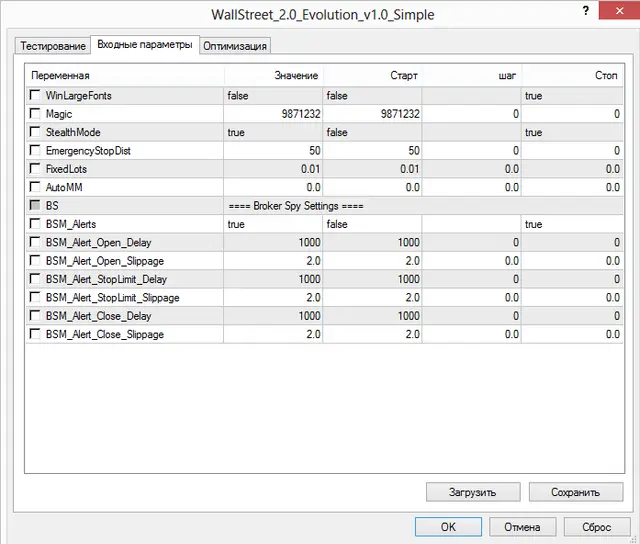Viewport: 640px width, 544px height.
Task: Check the BSM_Alert_Open_Delay checkbox
Action: coord(35,242)
